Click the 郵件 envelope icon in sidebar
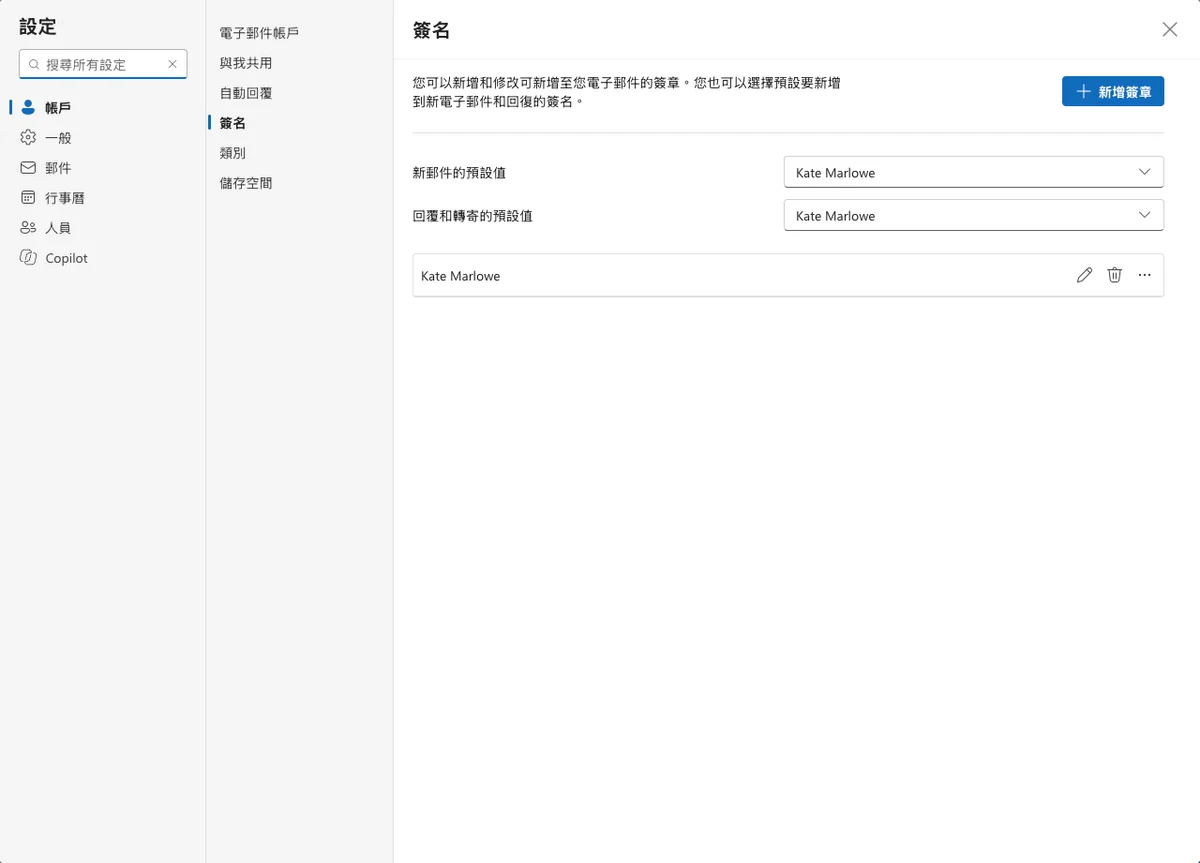 (x=28, y=167)
